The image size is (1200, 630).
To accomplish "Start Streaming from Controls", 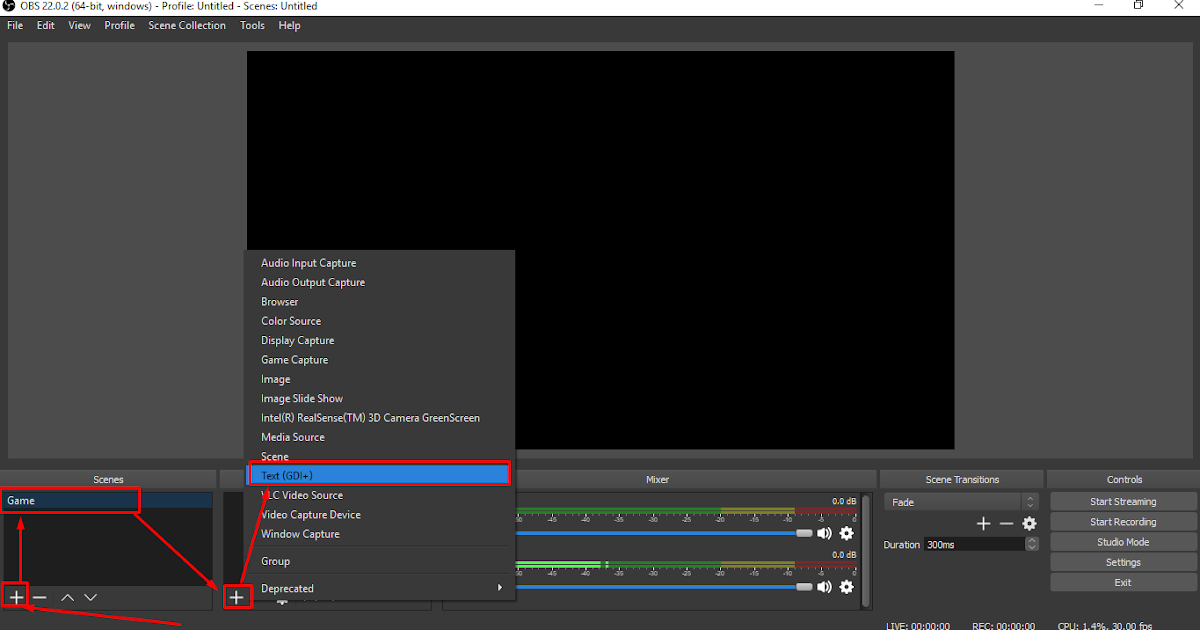I will (x=1123, y=502).
